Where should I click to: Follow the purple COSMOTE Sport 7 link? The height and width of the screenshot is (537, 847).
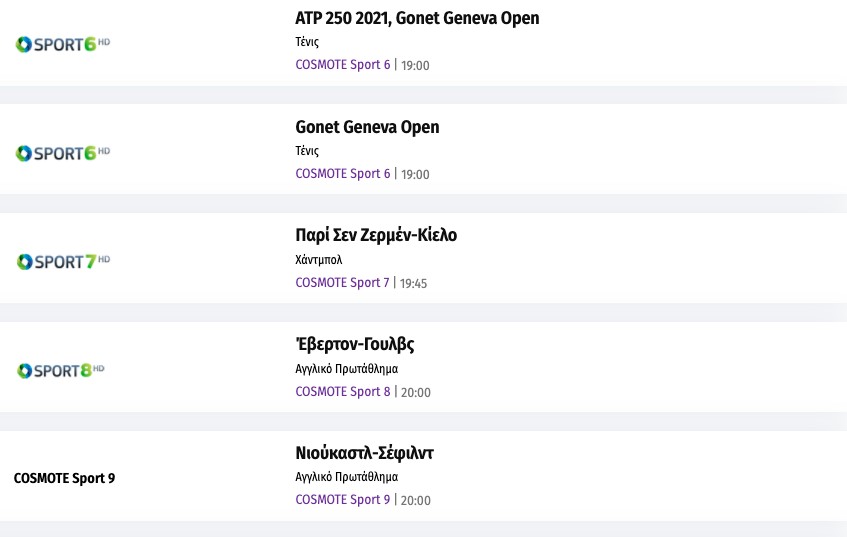point(342,283)
